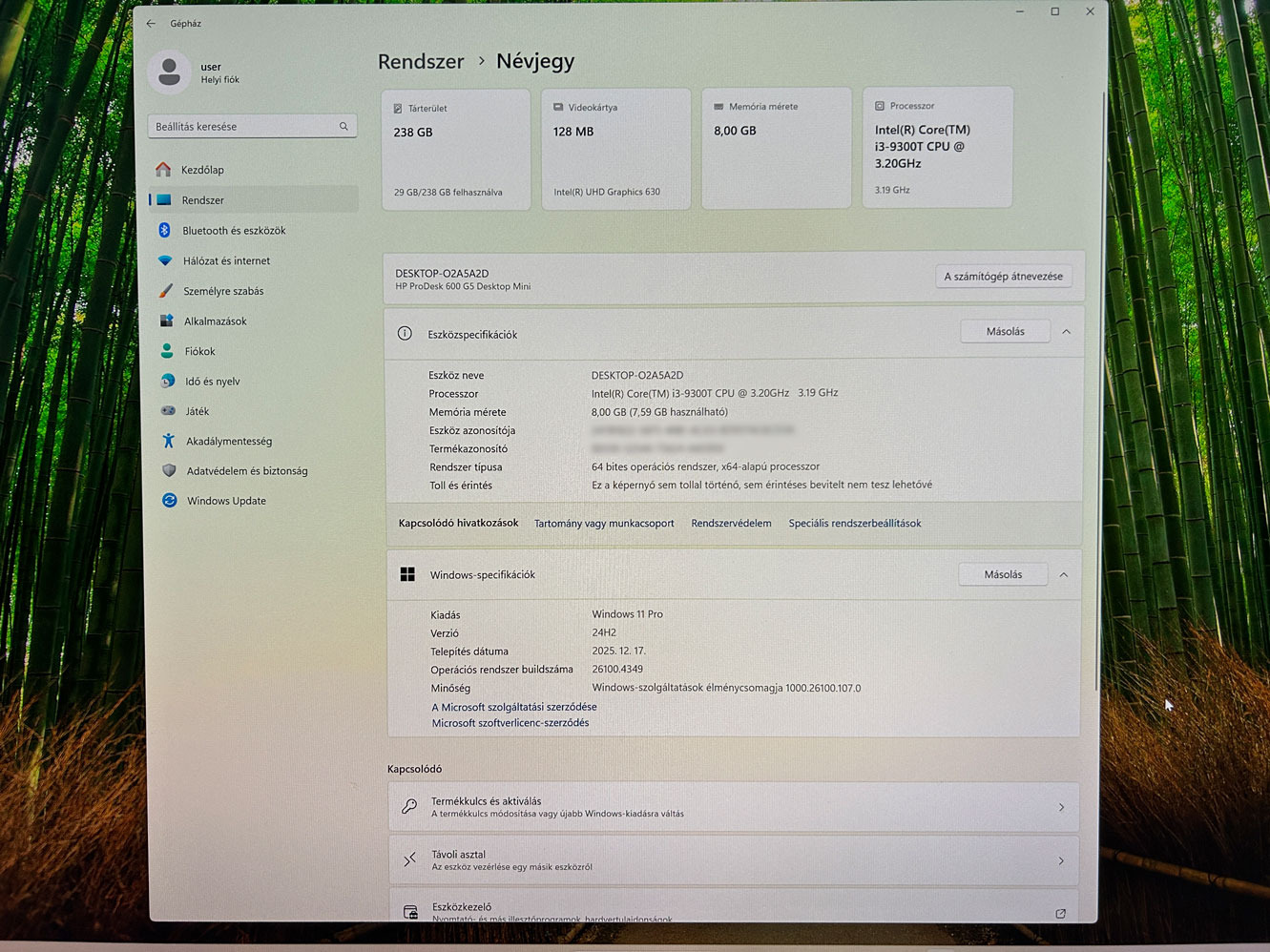Image resolution: width=1270 pixels, height=952 pixels.
Task: Click the Adatvédelem és biztonság shield icon
Action: click(x=169, y=470)
